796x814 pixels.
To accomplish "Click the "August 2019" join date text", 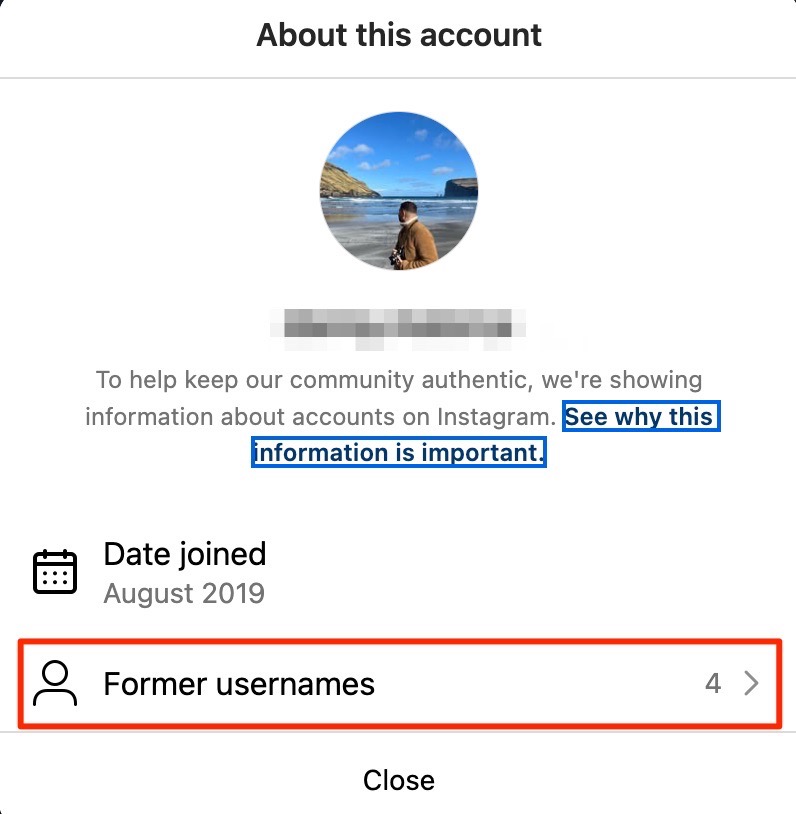I will 184,593.
